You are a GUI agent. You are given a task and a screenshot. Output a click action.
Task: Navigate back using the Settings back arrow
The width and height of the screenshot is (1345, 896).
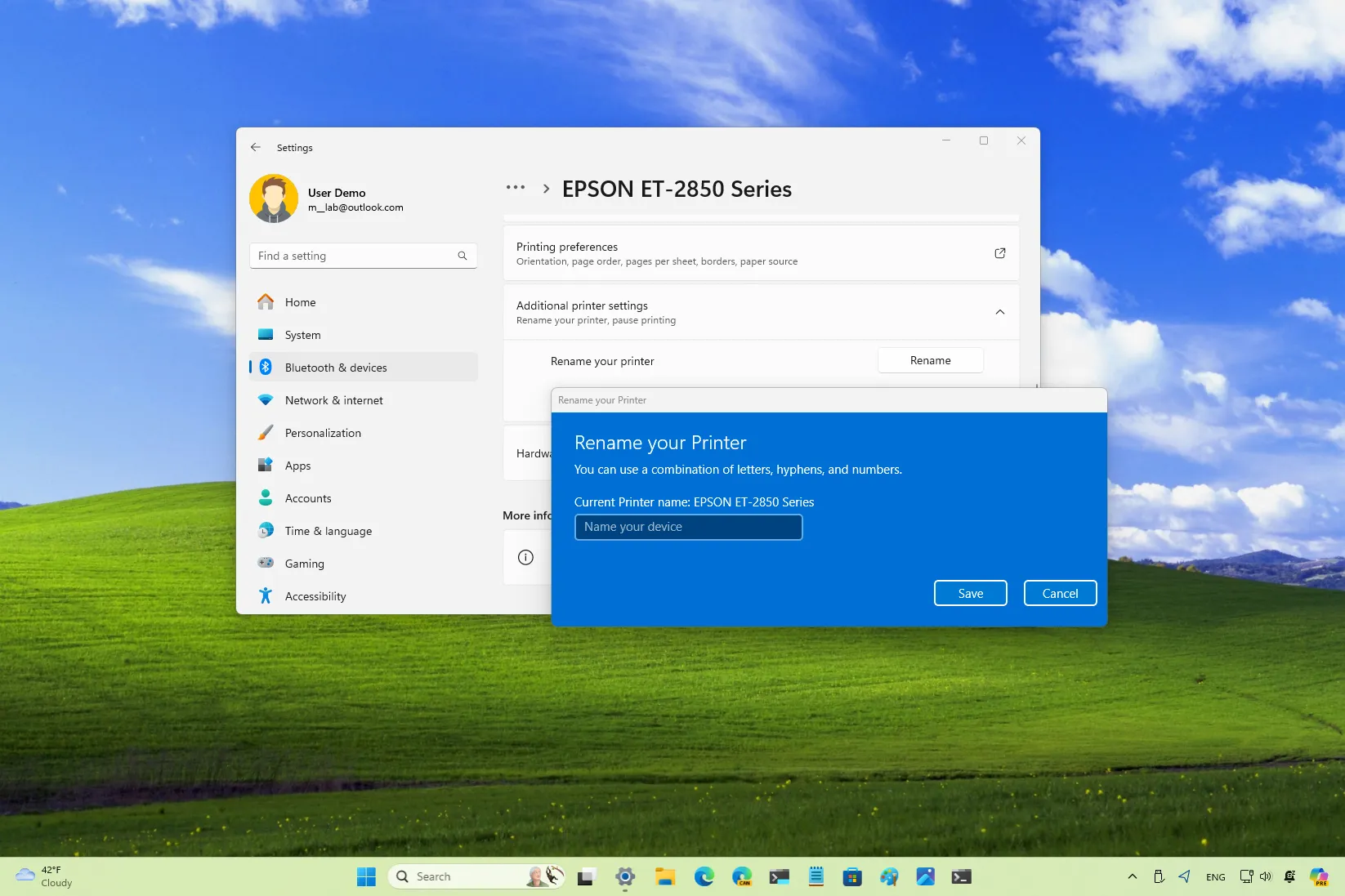tap(256, 147)
